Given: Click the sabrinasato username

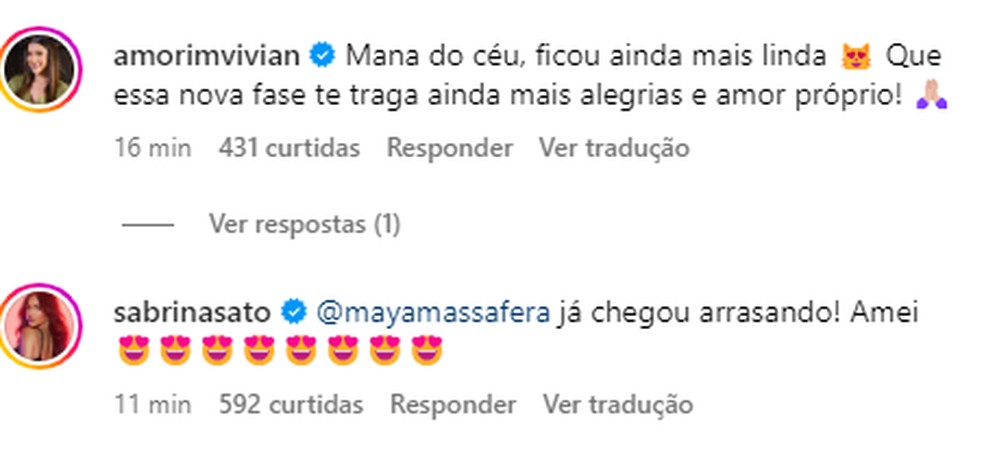Looking at the screenshot, I should [194, 313].
